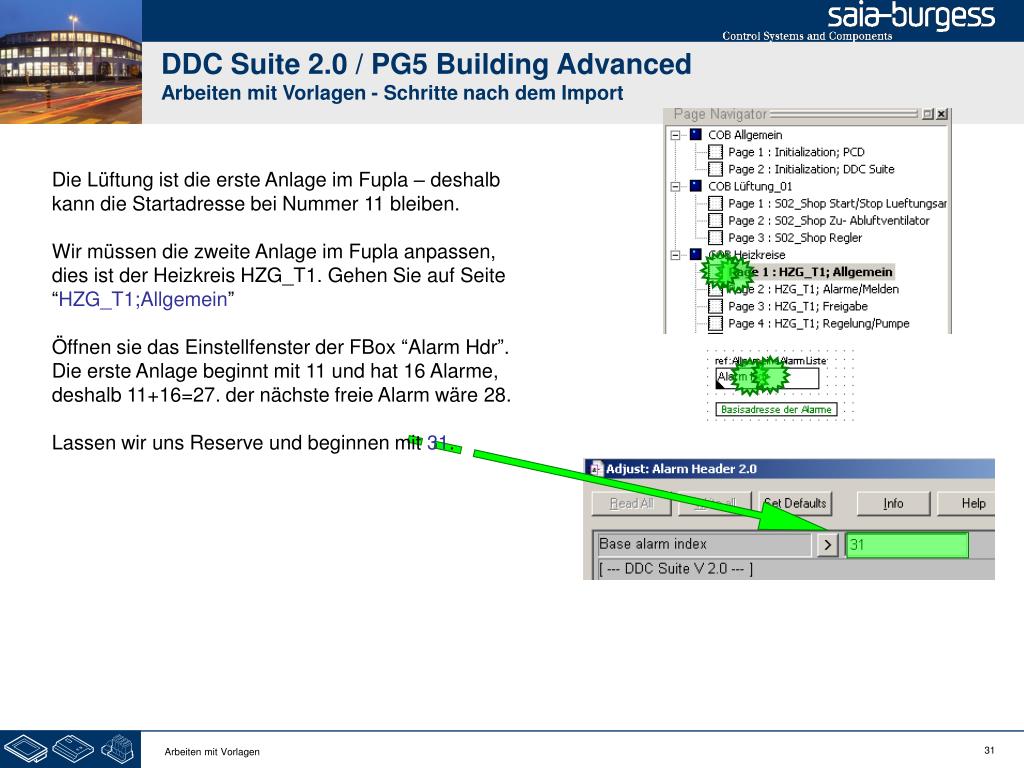This screenshot has height=768, width=1024.
Task: Click the slide number 31 in footer
Action: pyautogui.click(x=989, y=750)
